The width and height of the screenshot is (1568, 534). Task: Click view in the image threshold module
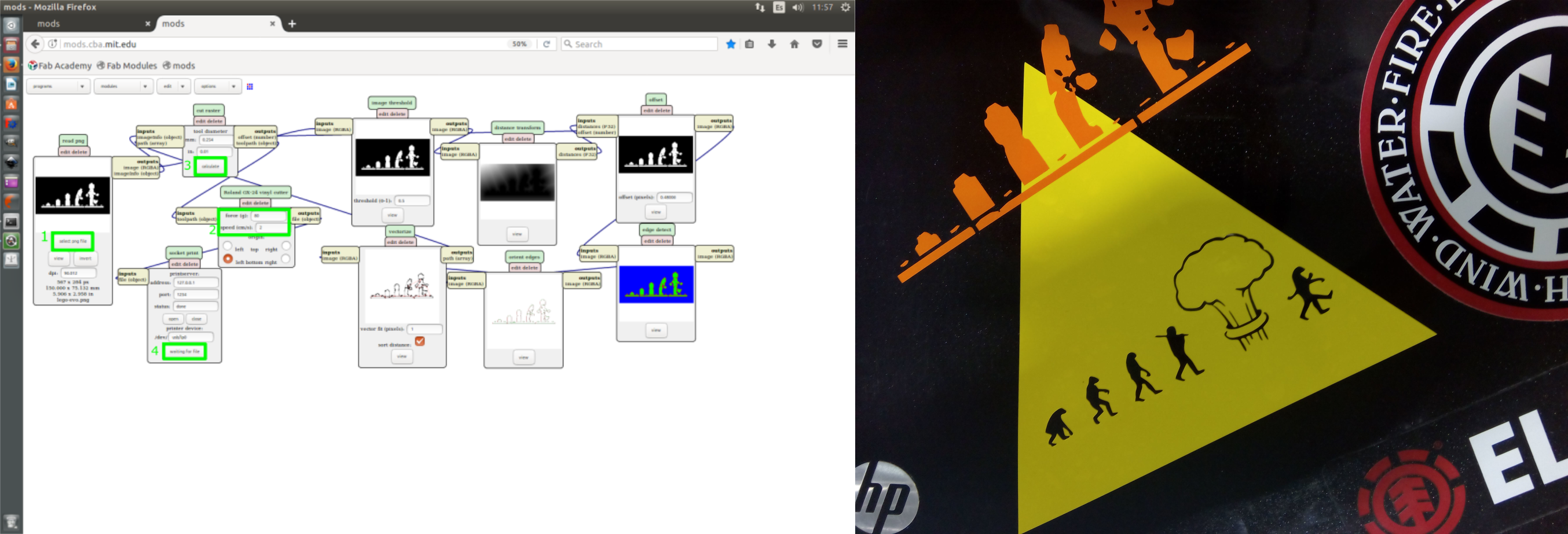pyautogui.click(x=393, y=215)
